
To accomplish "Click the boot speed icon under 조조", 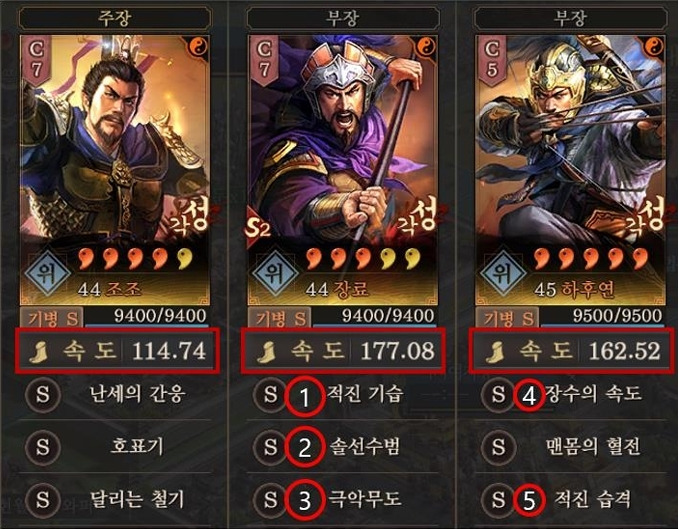I will (40, 352).
